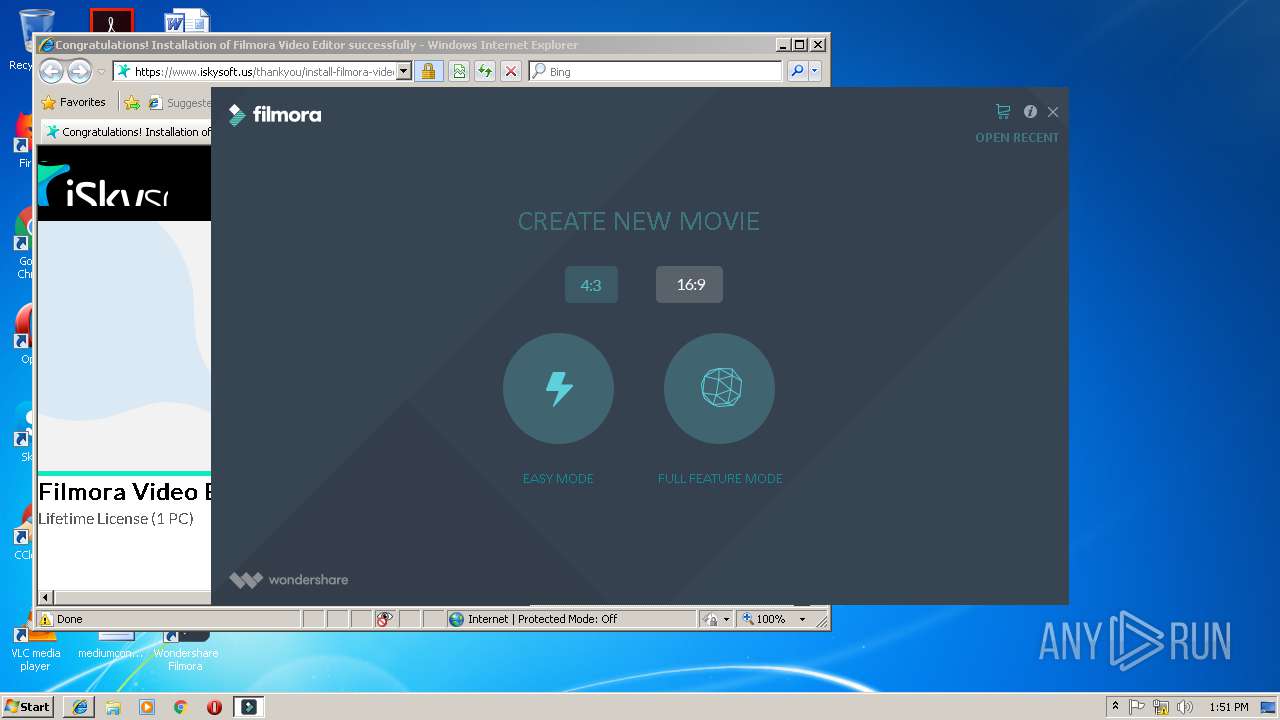Click the 1:51 PM system clock
Screen dimensions: 1280x720
1228,707
